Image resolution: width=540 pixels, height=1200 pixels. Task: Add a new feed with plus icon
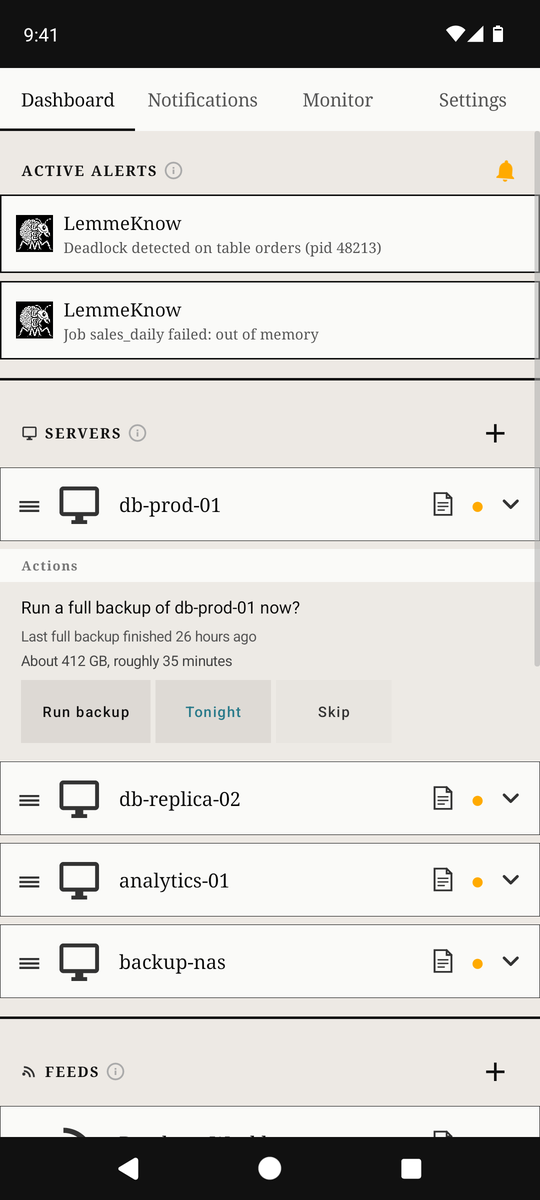pyautogui.click(x=495, y=1072)
